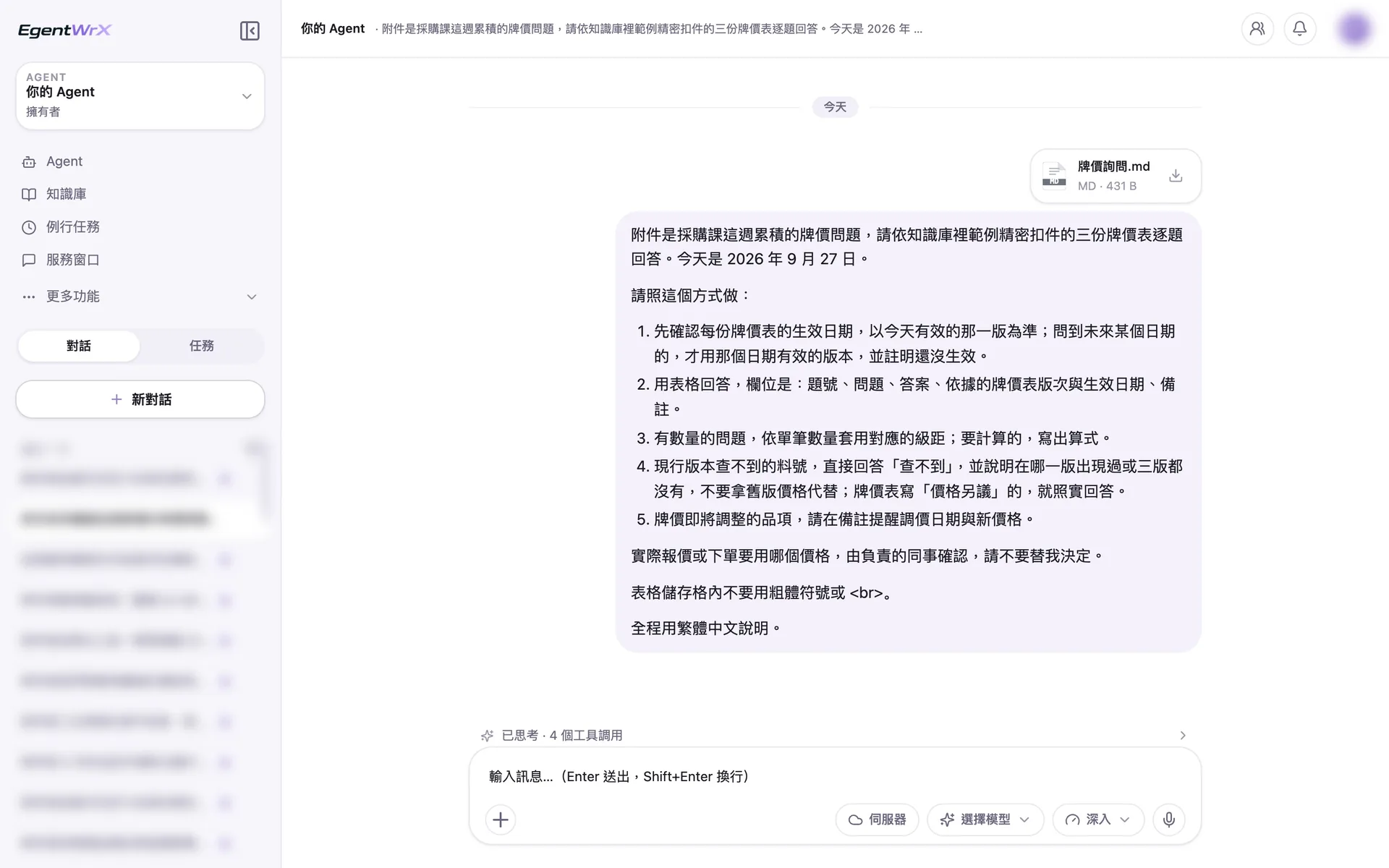This screenshot has height=868, width=1389.
Task: Click the 伺服器 button
Action: click(x=877, y=820)
